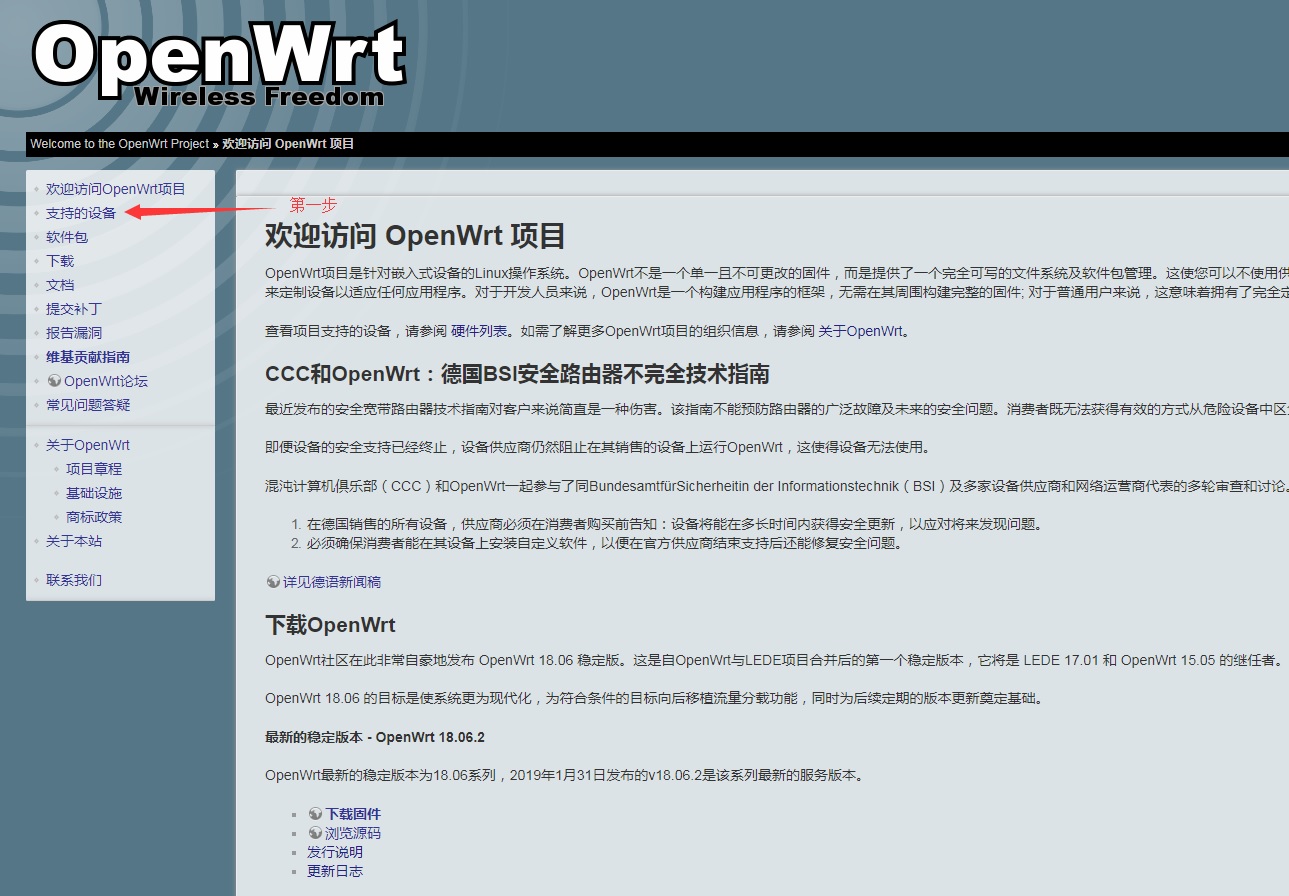Open 关于OpenWrt in the sidebar
Screen dimensions: 1289x896
pyautogui.click(x=88, y=445)
